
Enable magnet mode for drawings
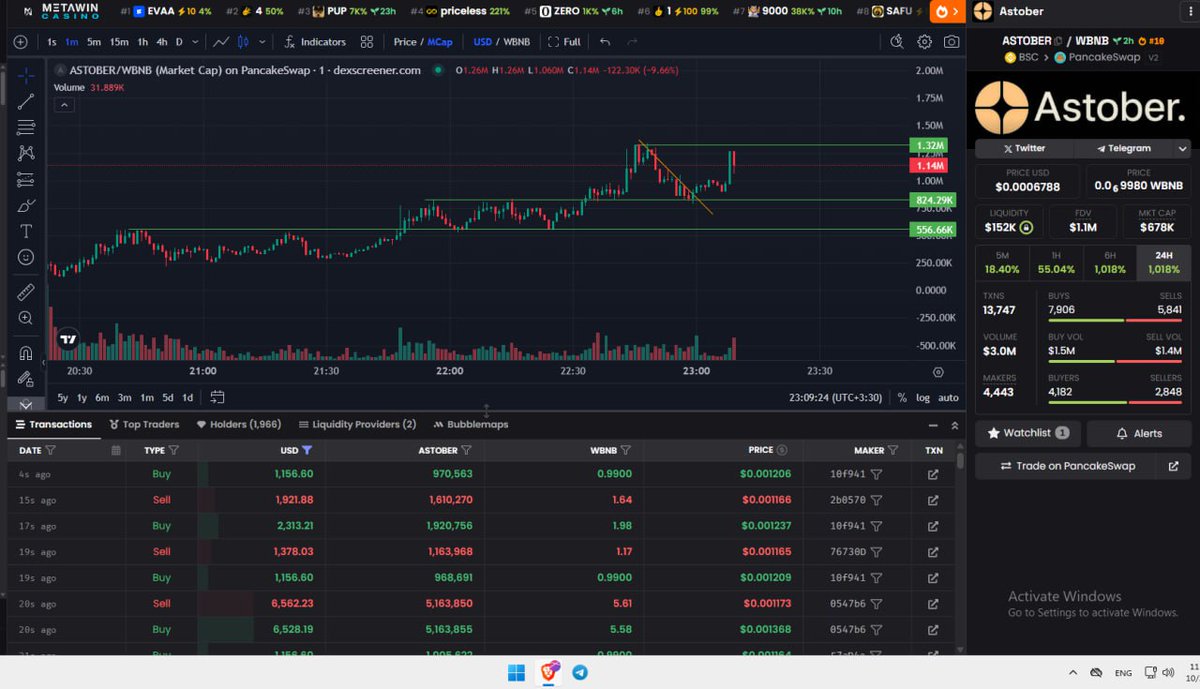point(26,352)
